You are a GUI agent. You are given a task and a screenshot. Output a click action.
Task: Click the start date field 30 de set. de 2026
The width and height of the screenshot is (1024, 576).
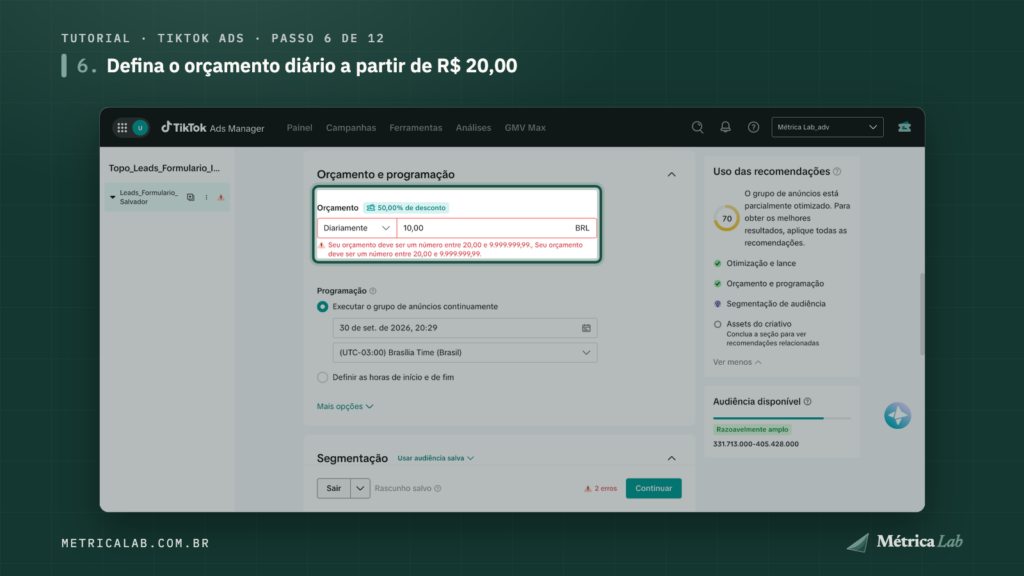click(x=465, y=328)
